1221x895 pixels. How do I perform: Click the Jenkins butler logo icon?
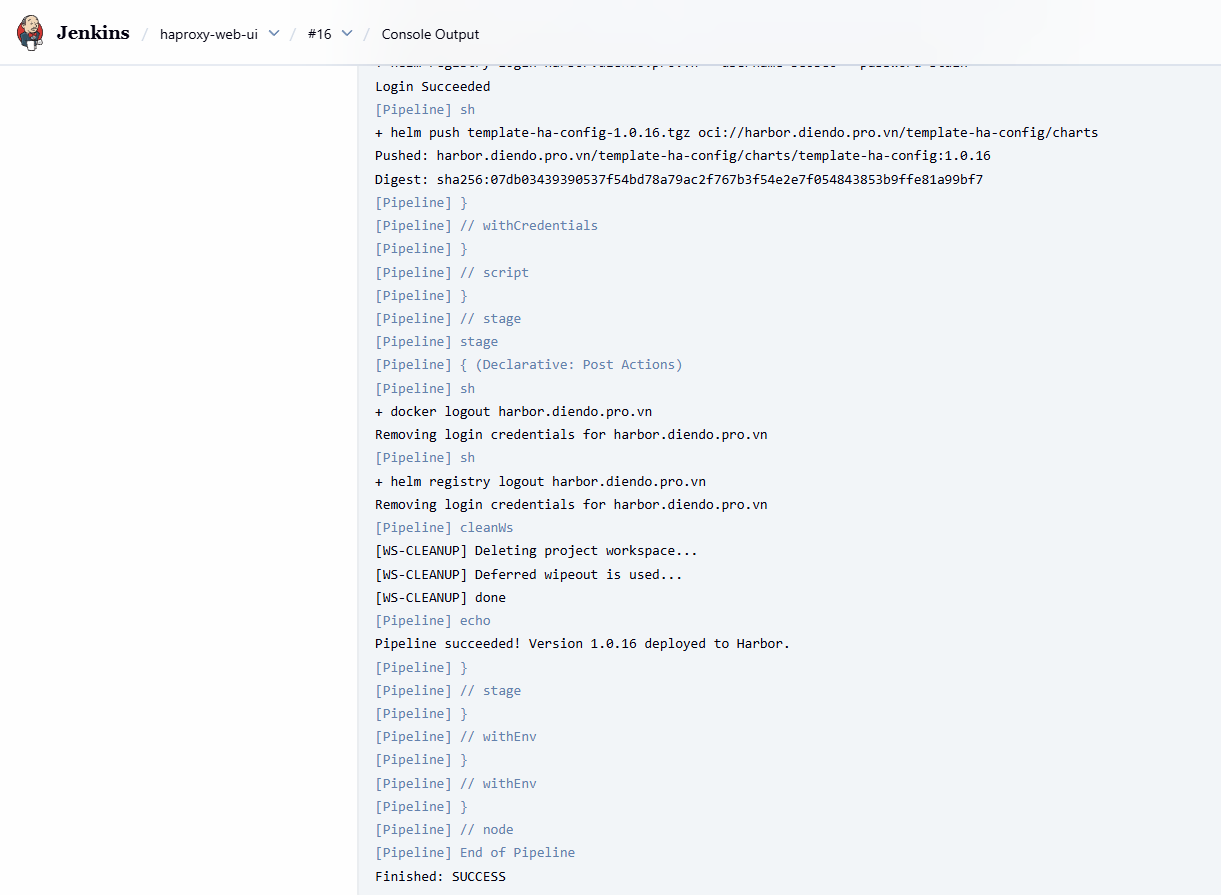coord(31,33)
